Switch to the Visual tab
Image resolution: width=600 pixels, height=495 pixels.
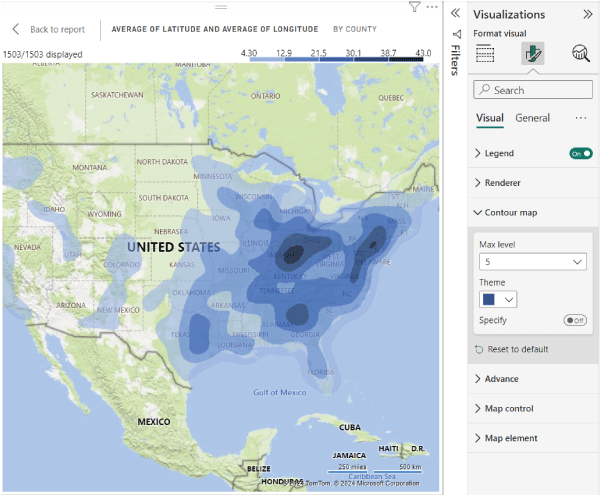[x=490, y=118]
